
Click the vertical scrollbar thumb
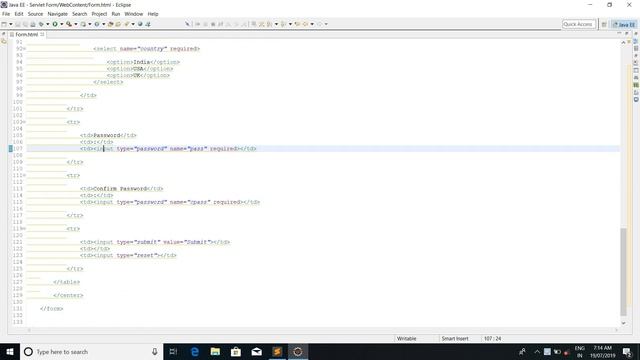[x=623, y=272]
